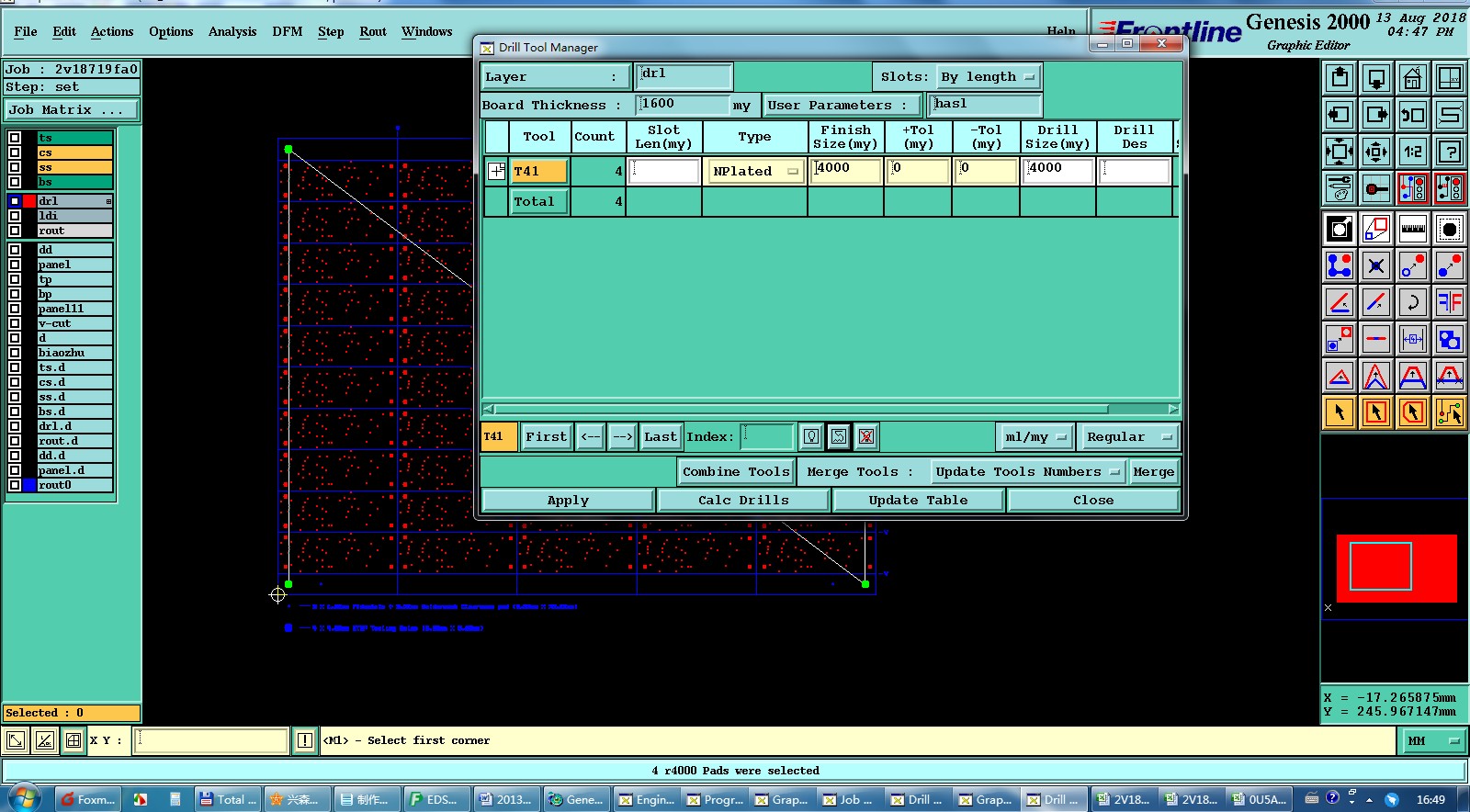Open the DFM menu
This screenshot has width=1470, height=812.
pyautogui.click(x=287, y=31)
